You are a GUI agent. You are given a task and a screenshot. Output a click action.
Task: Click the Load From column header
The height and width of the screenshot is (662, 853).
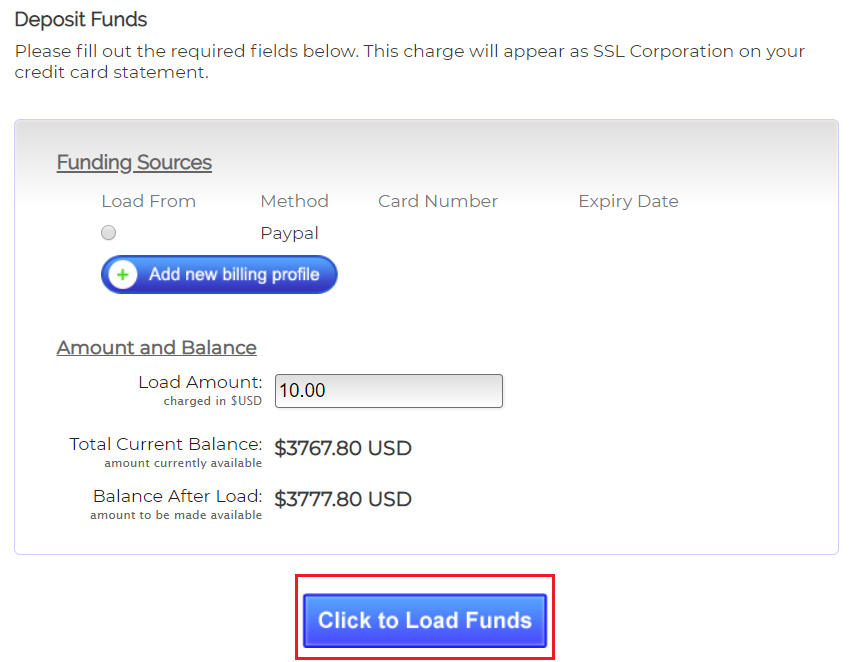148,201
